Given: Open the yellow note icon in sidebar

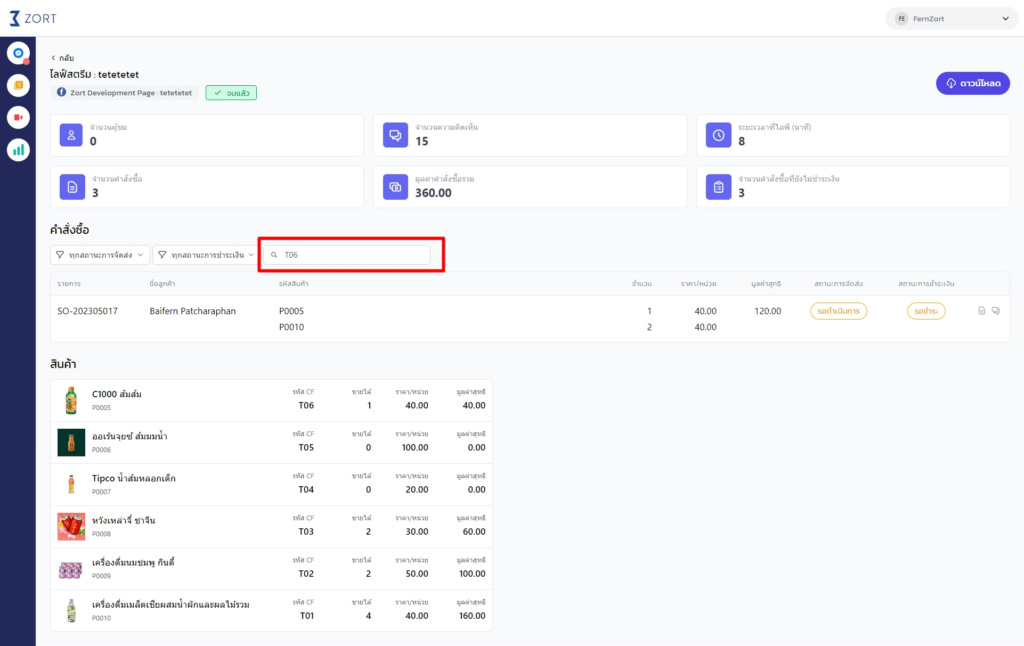Looking at the screenshot, I should tap(18, 85).
